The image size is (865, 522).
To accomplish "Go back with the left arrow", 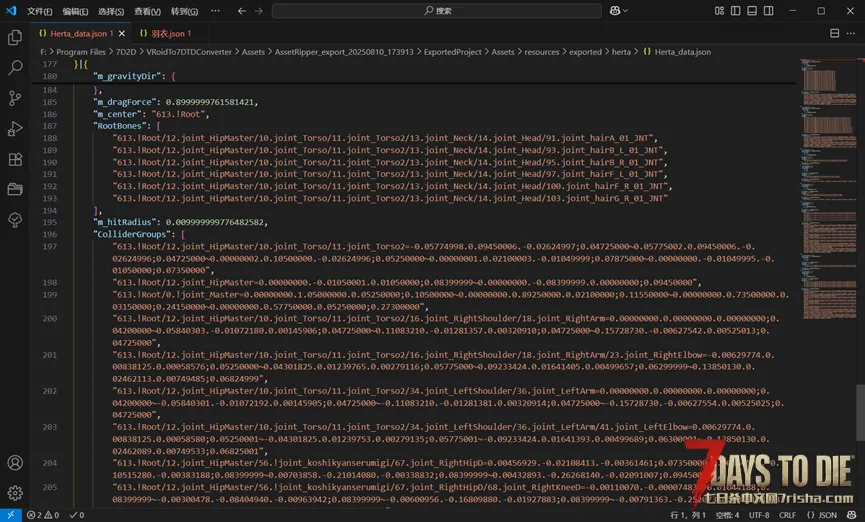I will tap(242, 10).
